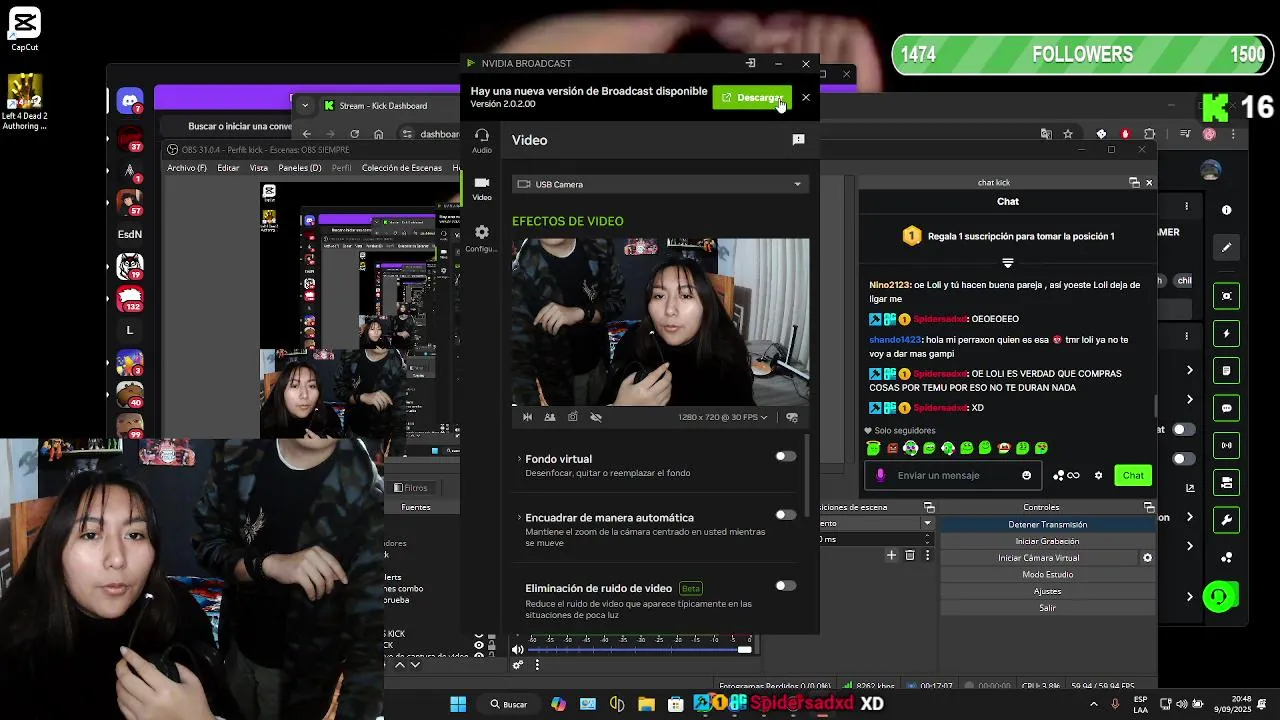Select the Stream - Kick Dashboard browser tab
This screenshot has width=1280, height=720.
click(383, 105)
